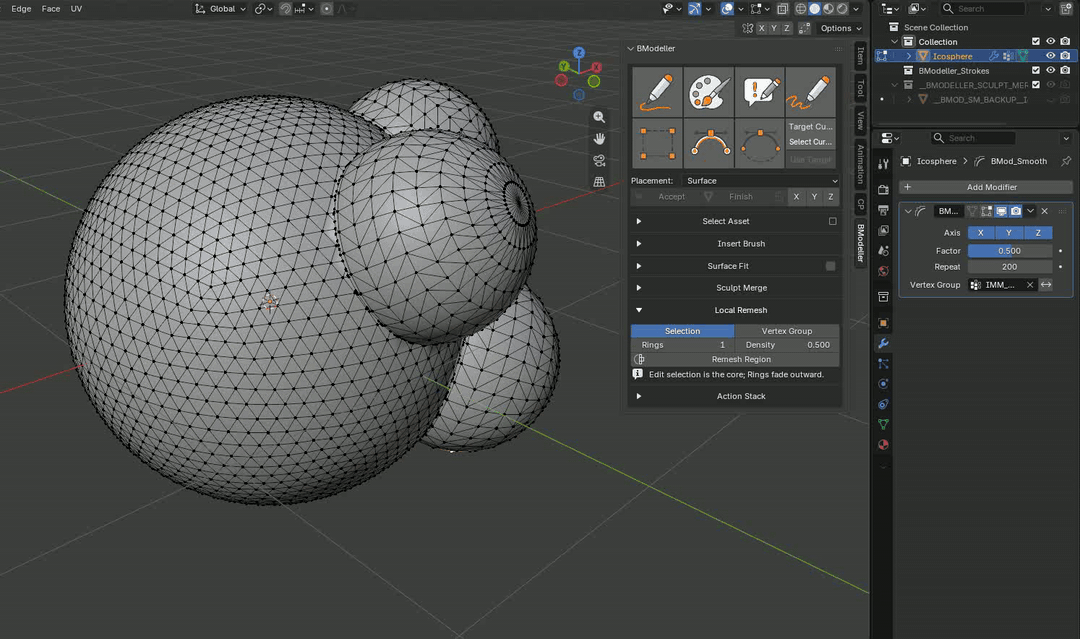Viewport: 1080px width, 639px height.
Task: Open the Physics properties tab icon
Action: (x=883, y=384)
